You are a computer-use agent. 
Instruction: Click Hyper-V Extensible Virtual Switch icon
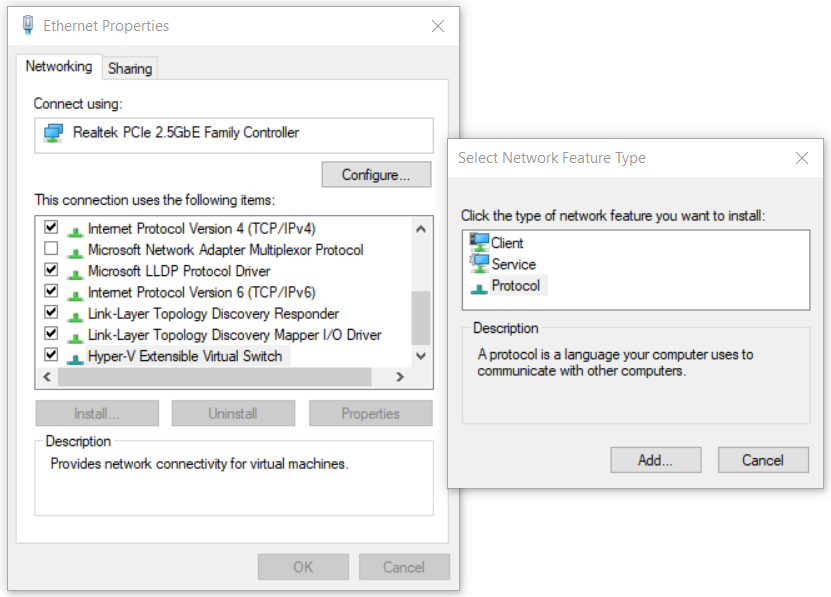[x=75, y=357]
